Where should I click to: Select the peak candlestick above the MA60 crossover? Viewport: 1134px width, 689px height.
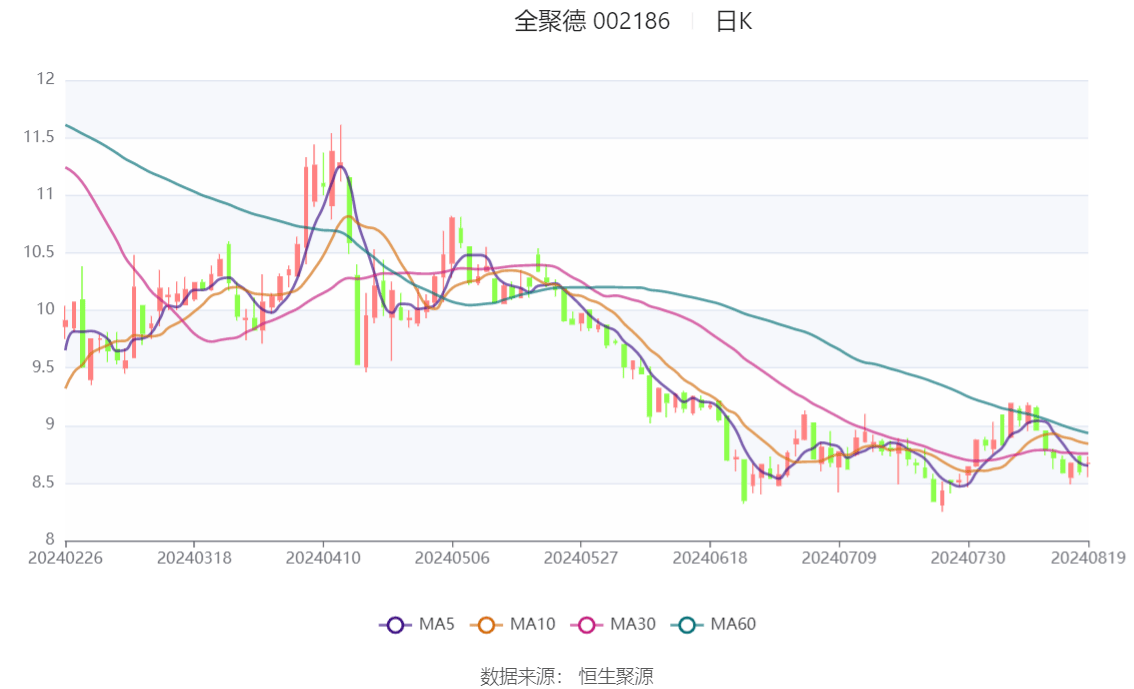point(338,165)
